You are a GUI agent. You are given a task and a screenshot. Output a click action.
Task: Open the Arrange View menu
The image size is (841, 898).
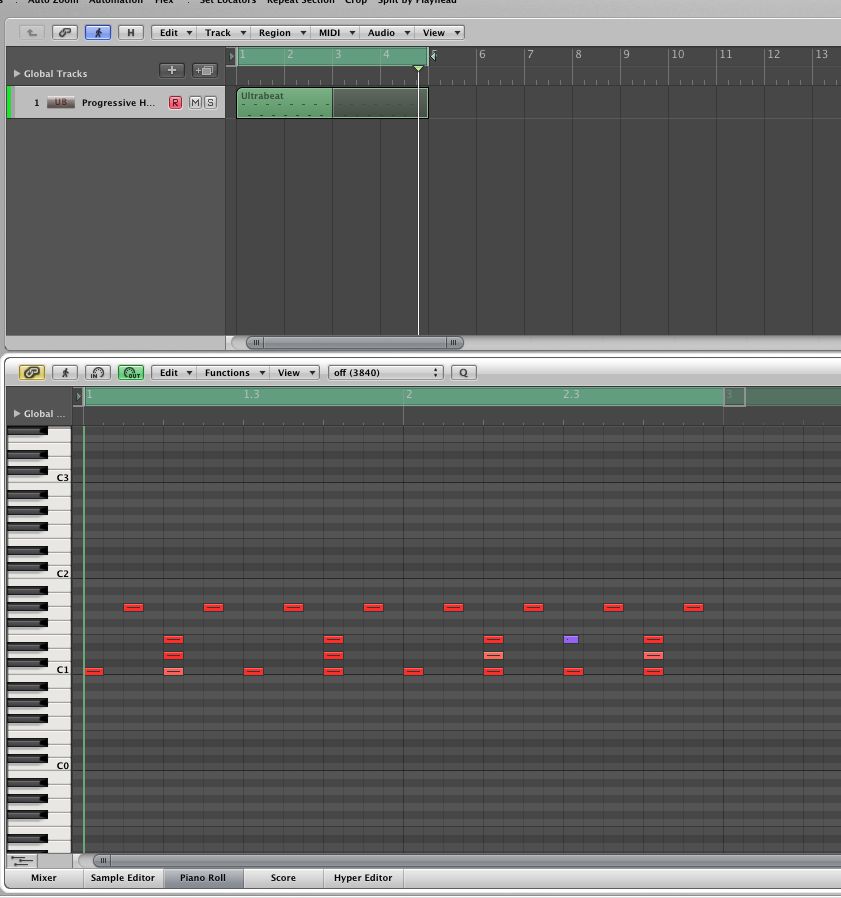(x=440, y=33)
